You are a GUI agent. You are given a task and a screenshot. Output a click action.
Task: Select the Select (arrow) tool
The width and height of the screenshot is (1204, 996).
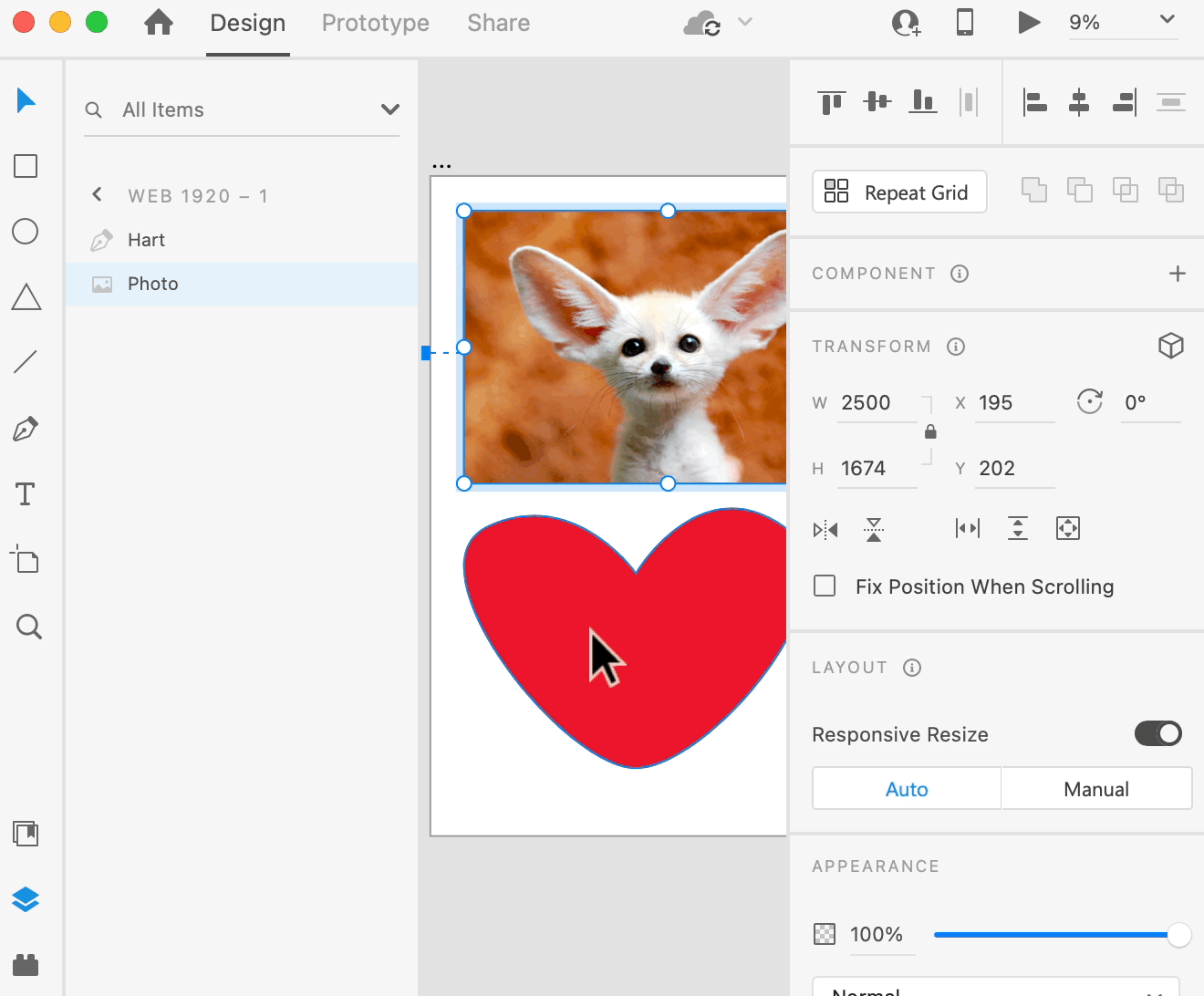(26, 100)
